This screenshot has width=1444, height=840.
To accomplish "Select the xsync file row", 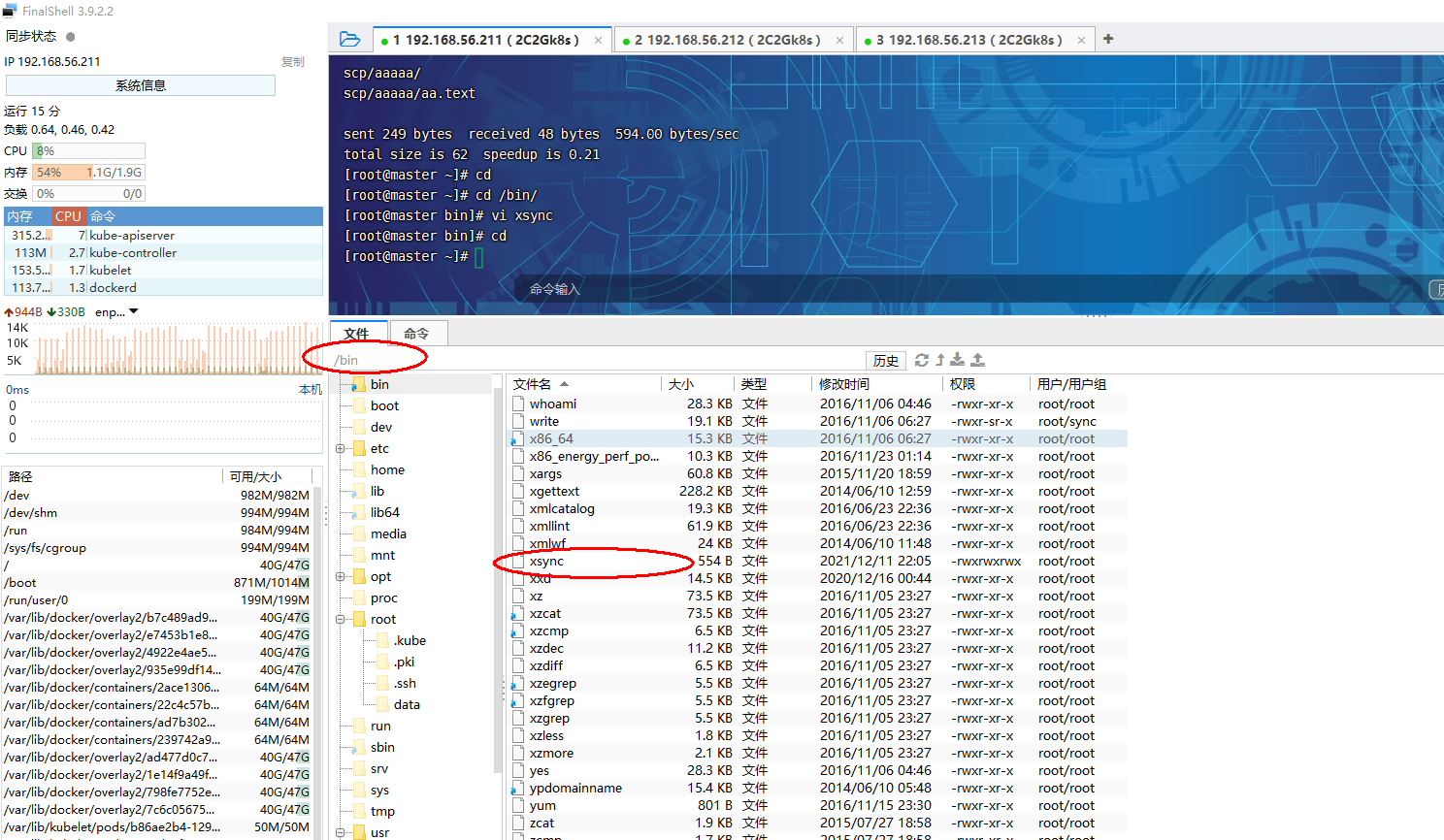I will 818,561.
